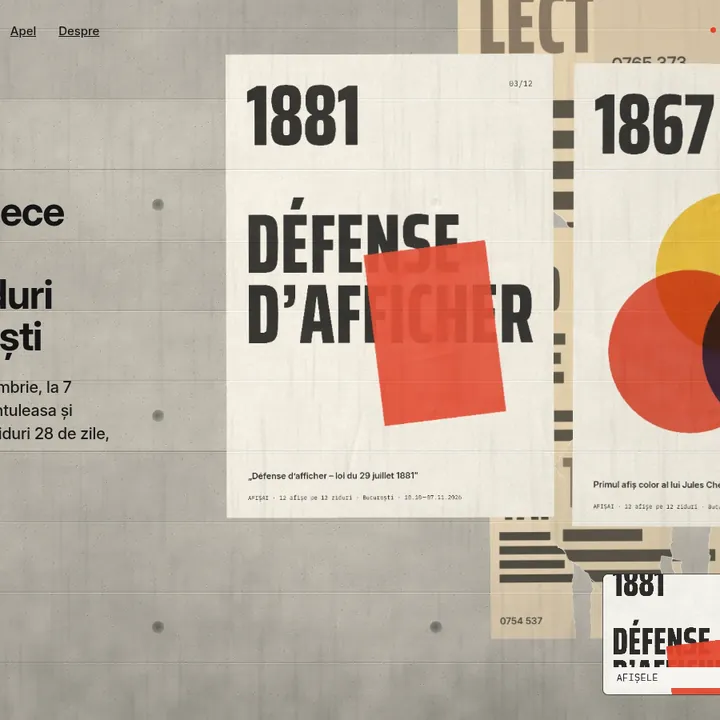Click caption Primul afiș color al lui Jules
720x720 pixels.
(656, 484)
